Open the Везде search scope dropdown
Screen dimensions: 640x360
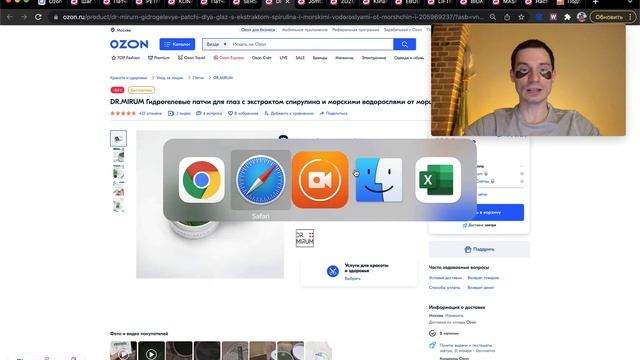(x=216, y=44)
